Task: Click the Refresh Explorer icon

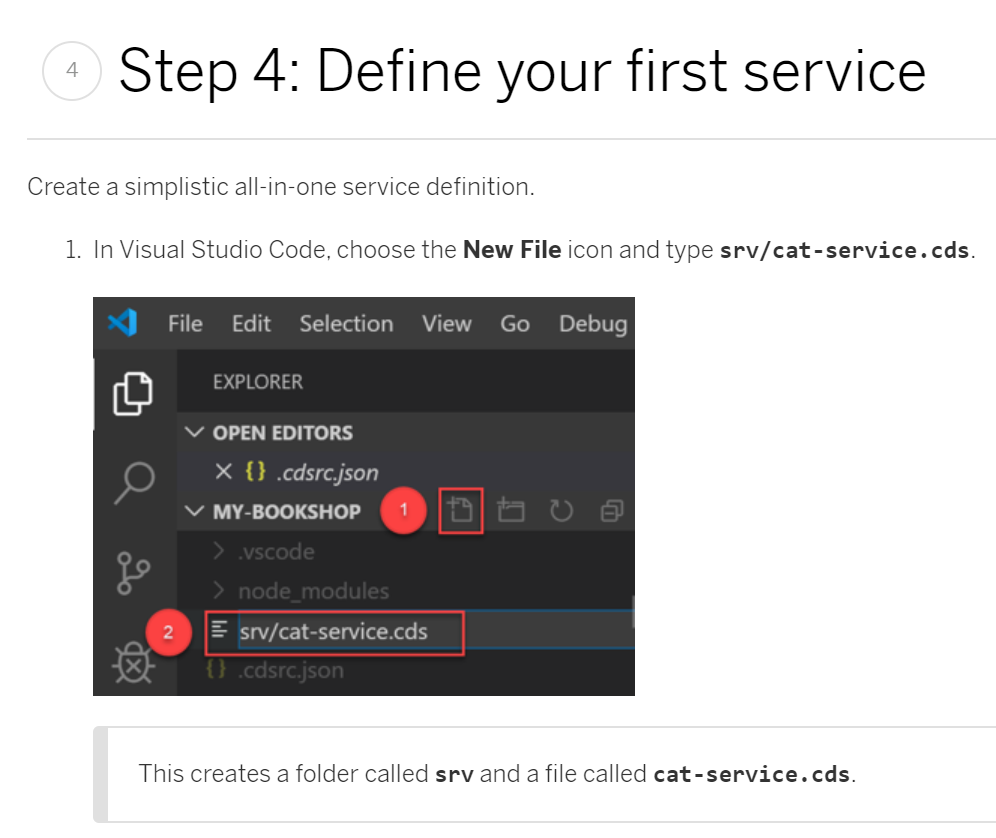Action: 561,510
